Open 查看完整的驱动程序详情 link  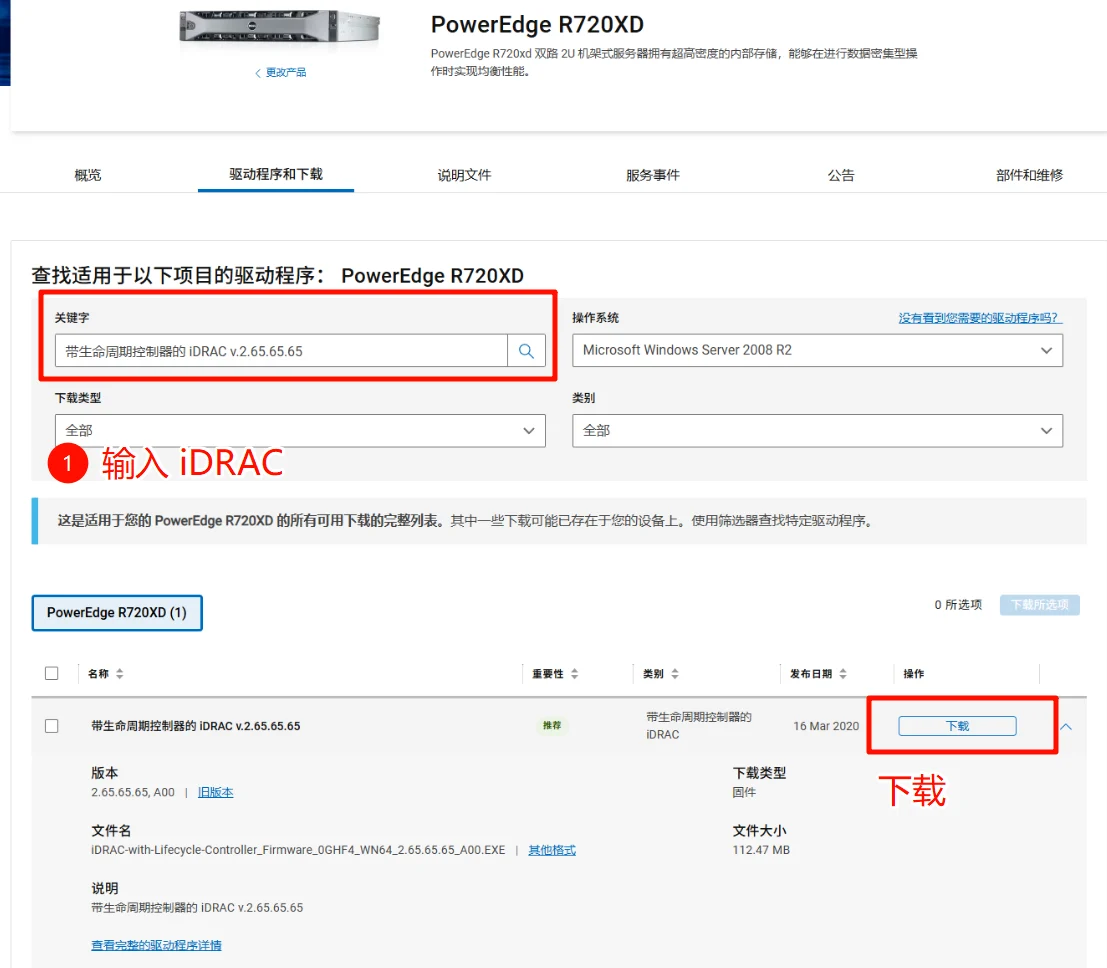(156, 945)
